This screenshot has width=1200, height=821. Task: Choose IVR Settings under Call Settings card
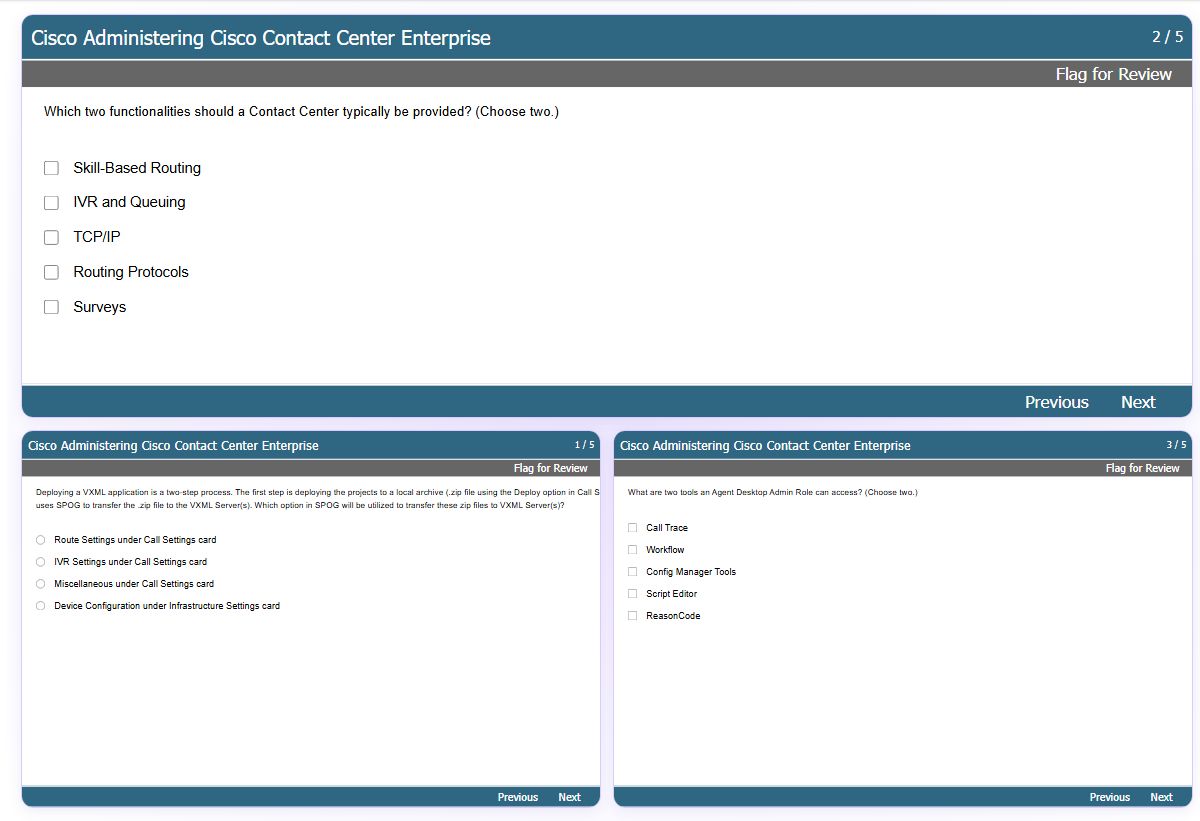(x=41, y=562)
